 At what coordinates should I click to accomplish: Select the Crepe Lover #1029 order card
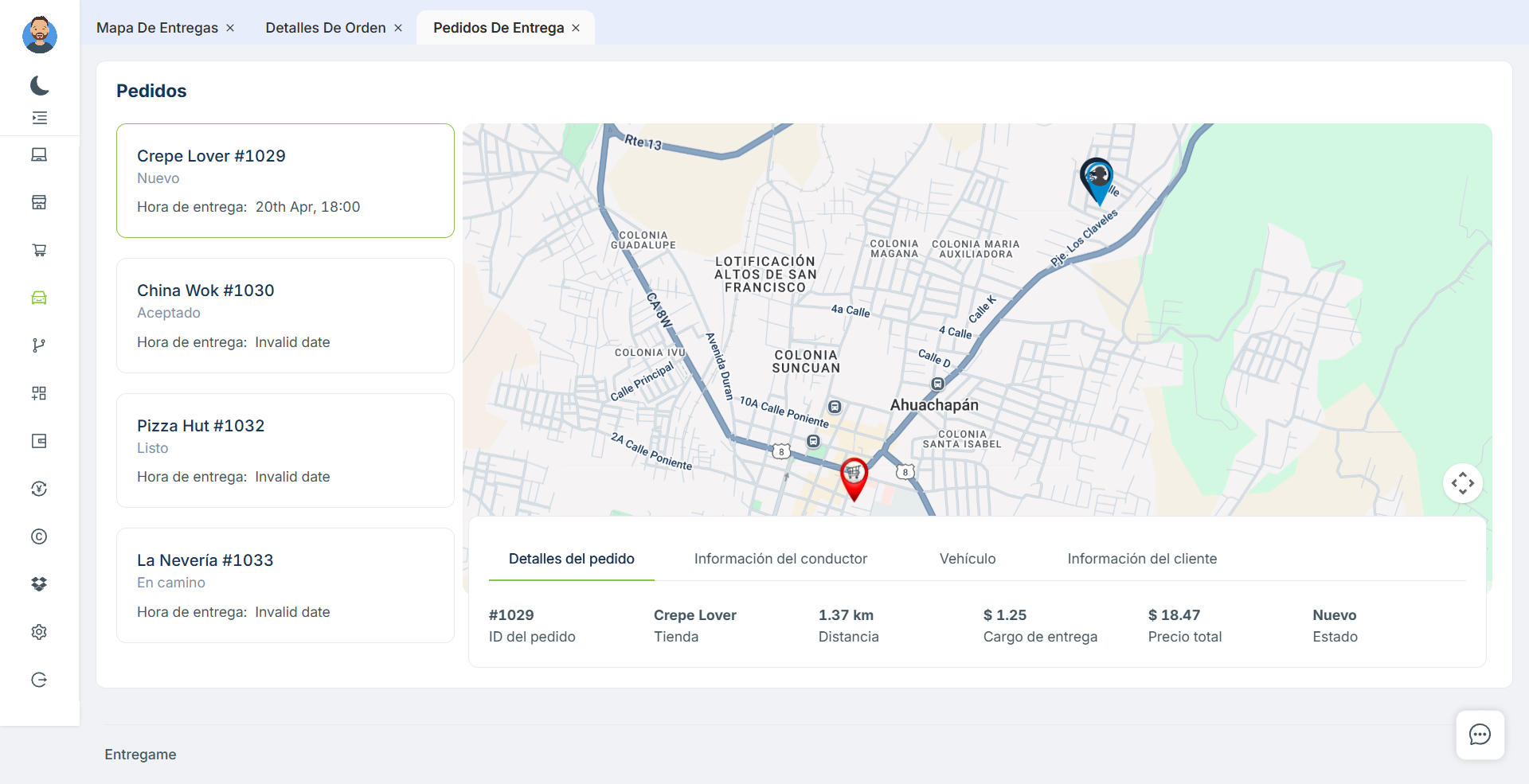[x=285, y=181]
